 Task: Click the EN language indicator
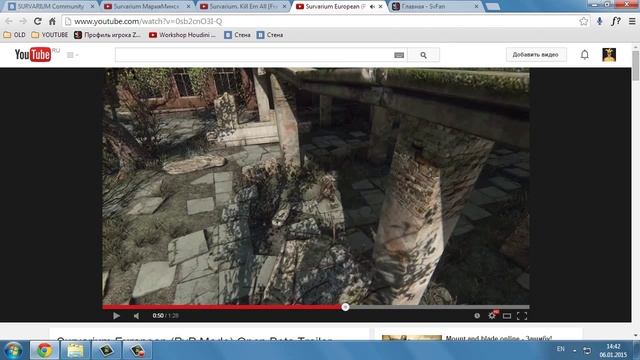(x=561, y=349)
